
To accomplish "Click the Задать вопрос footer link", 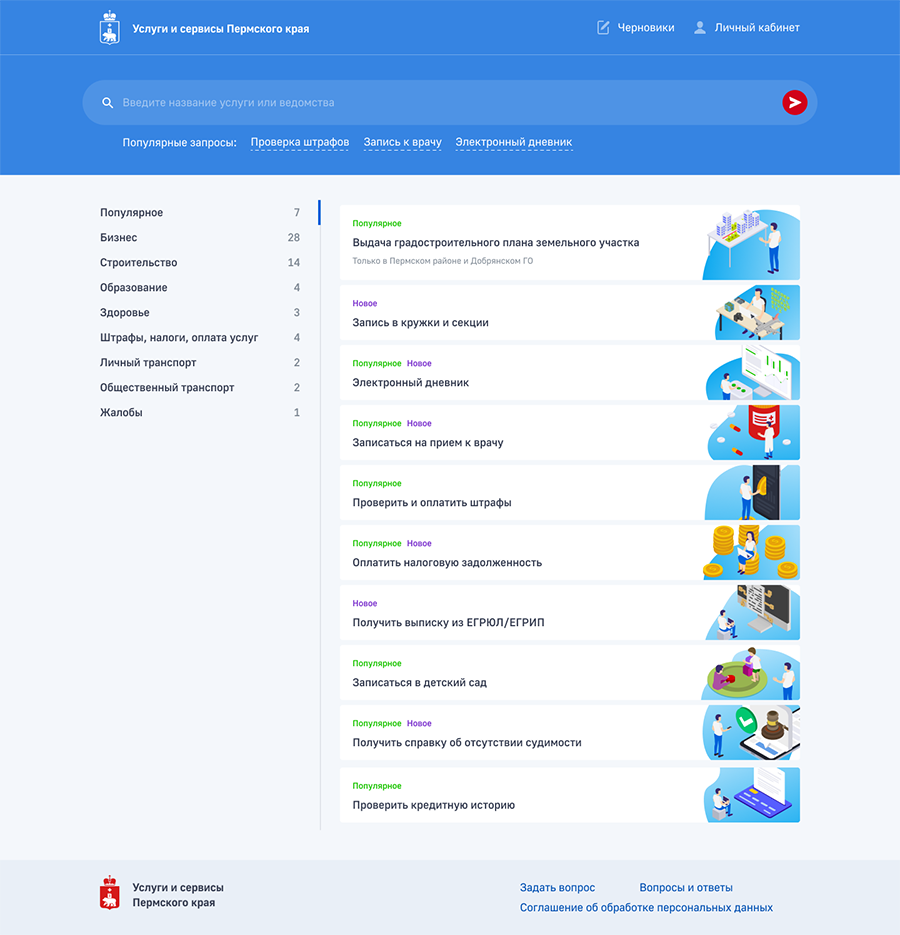I will [x=557, y=887].
